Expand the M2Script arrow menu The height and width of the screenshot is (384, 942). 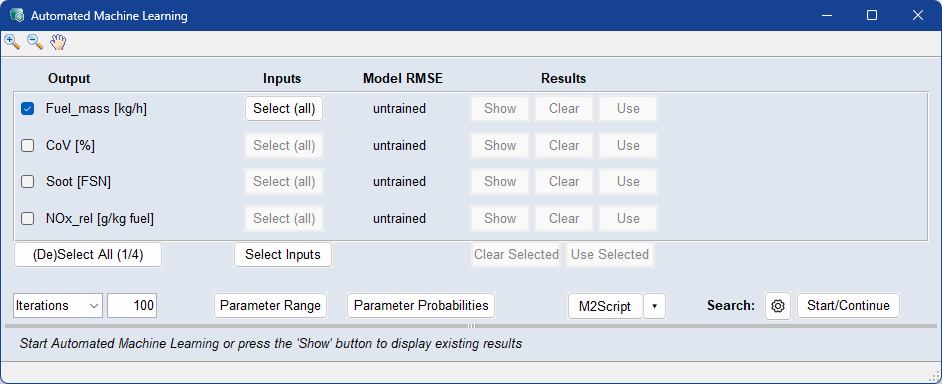[655, 306]
